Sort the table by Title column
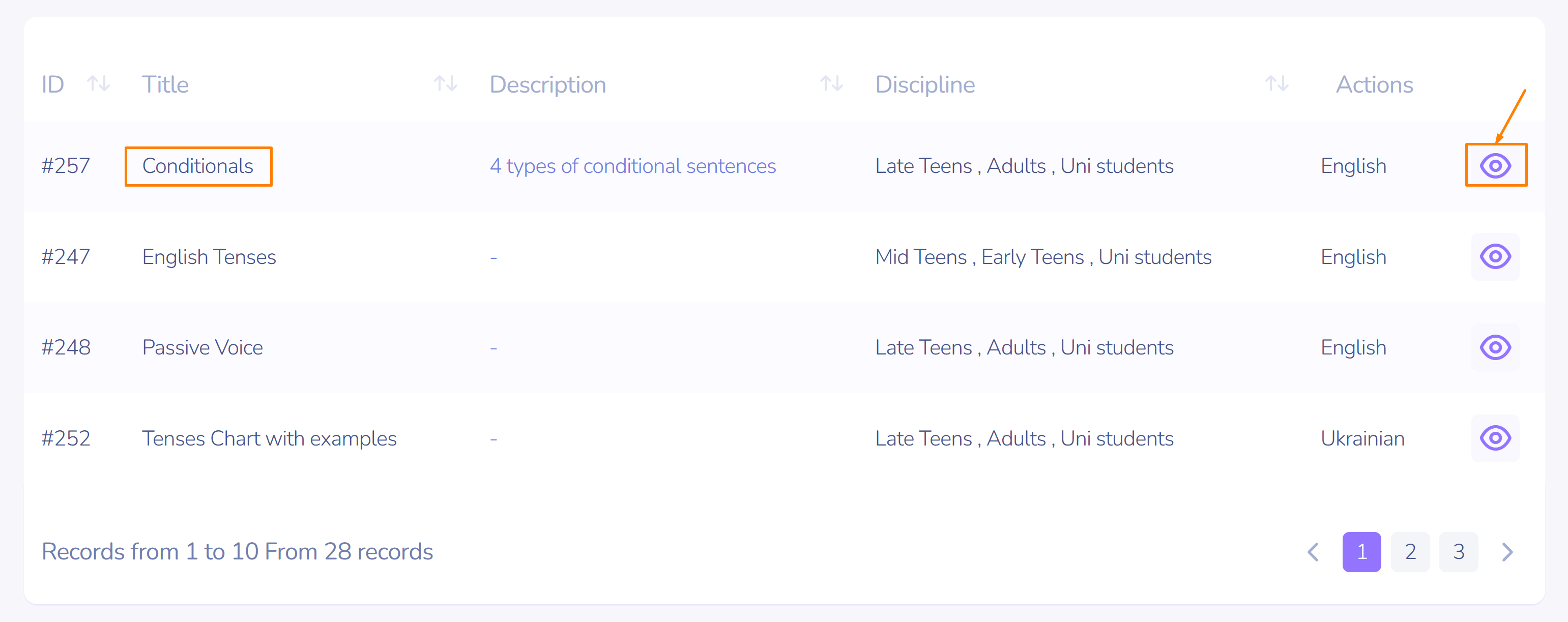This screenshot has width=1568, height=622. (446, 83)
